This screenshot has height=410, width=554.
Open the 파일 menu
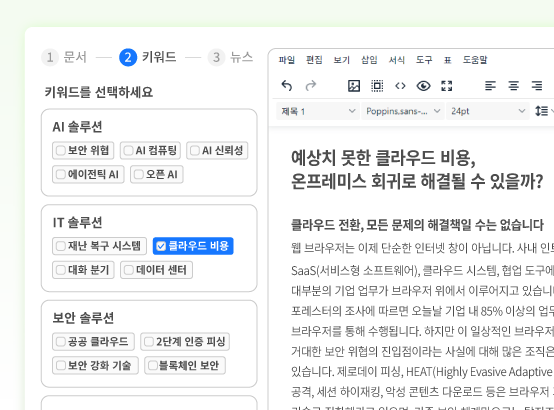[287, 60]
